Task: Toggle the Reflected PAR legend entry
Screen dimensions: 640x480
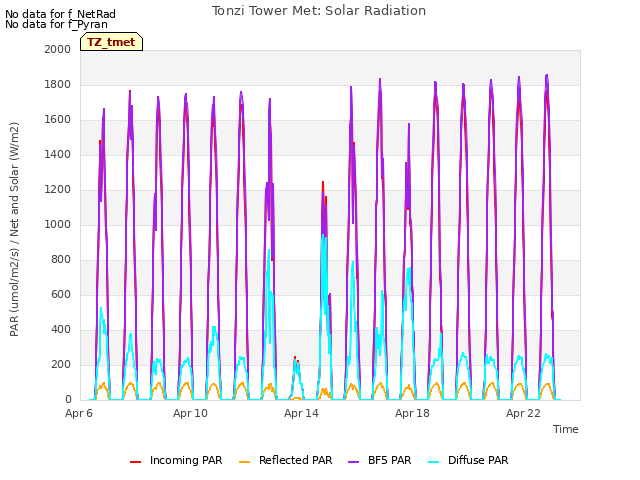Action: click(x=285, y=460)
